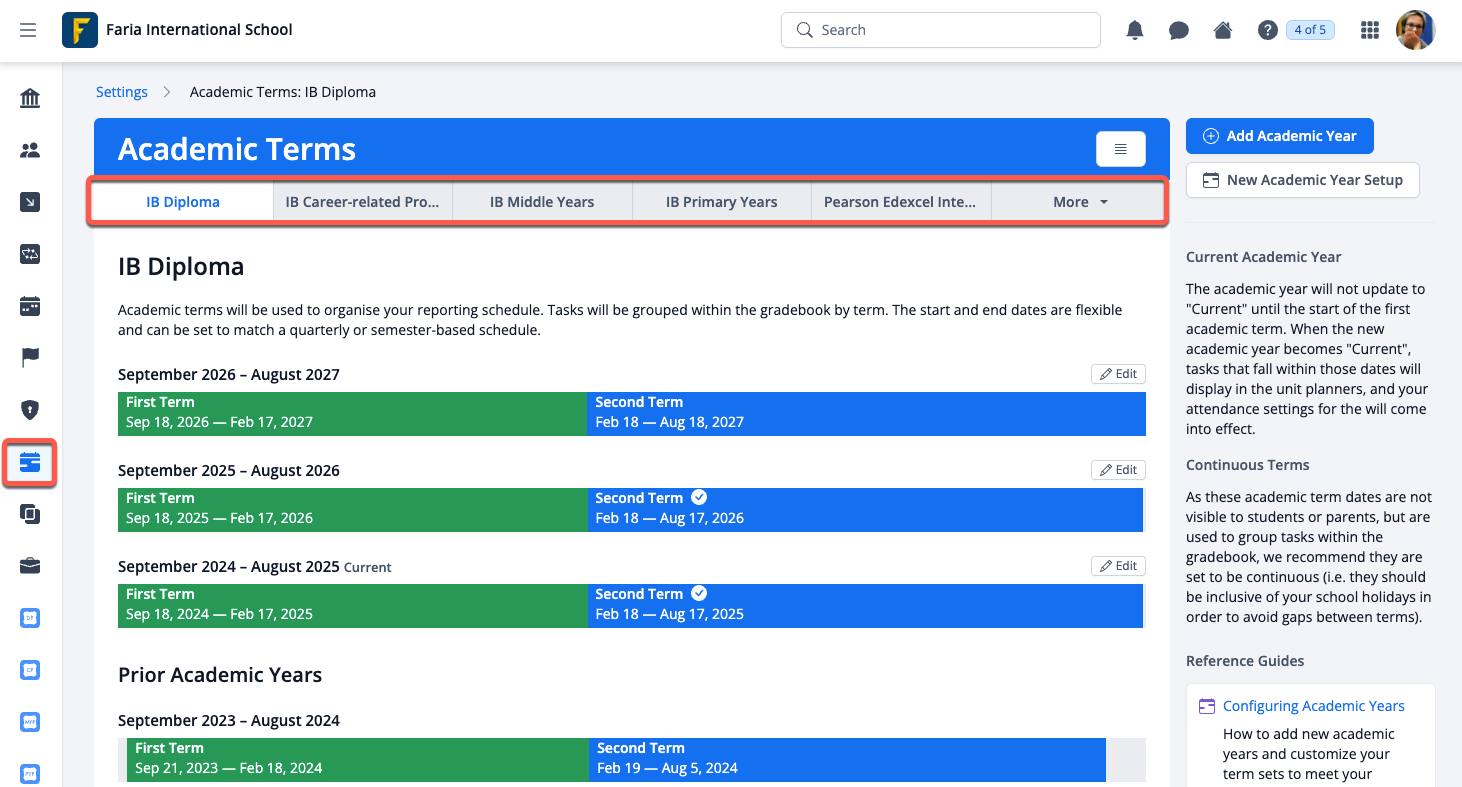
Task: Open the briefcase sidebar icon
Action: 30,566
